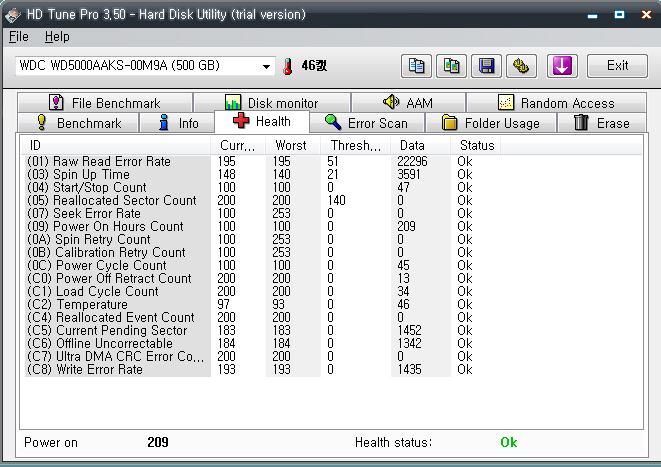Click the data value 1452

pyautogui.click(x=409, y=330)
